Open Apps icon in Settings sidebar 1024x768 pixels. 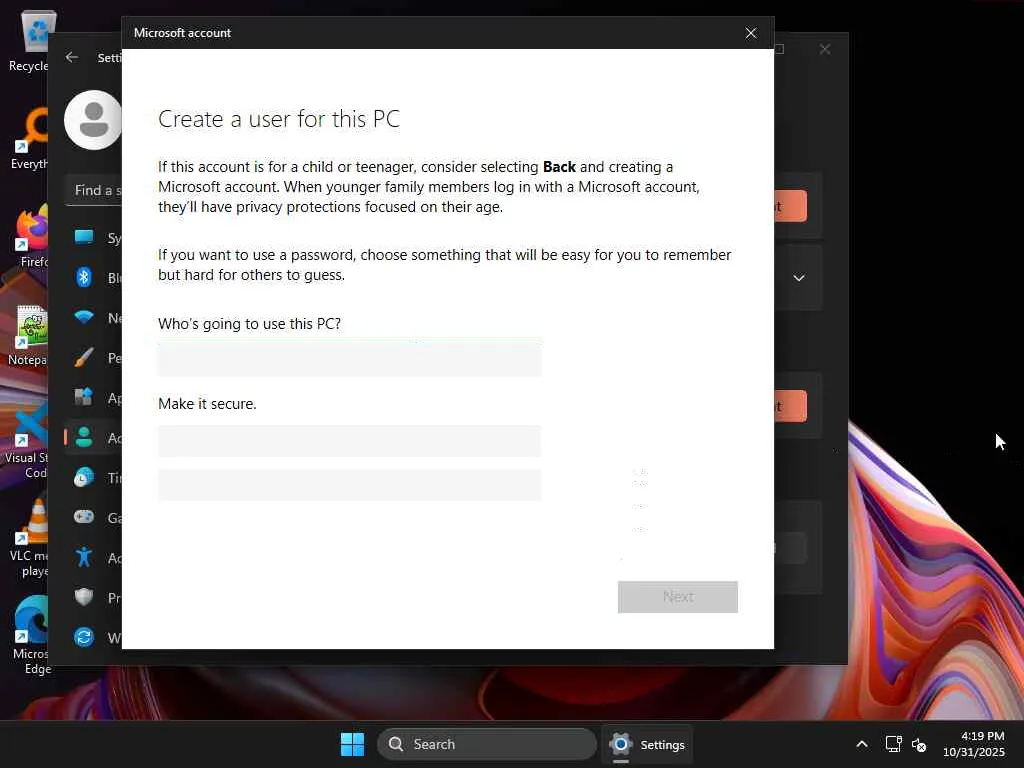(x=84, y=397)
